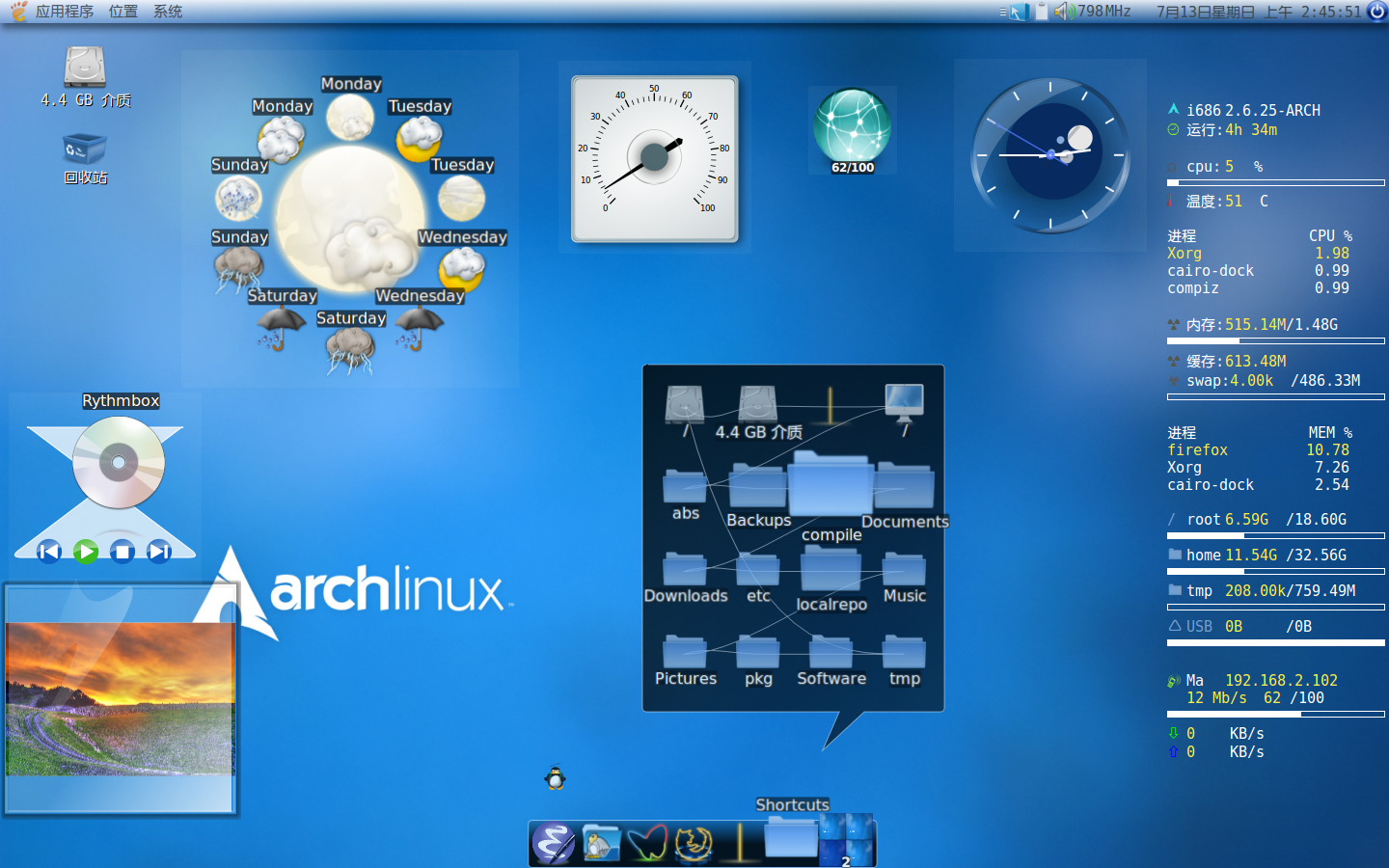Launch Firefox from the dock

click(x=694, y=844)
